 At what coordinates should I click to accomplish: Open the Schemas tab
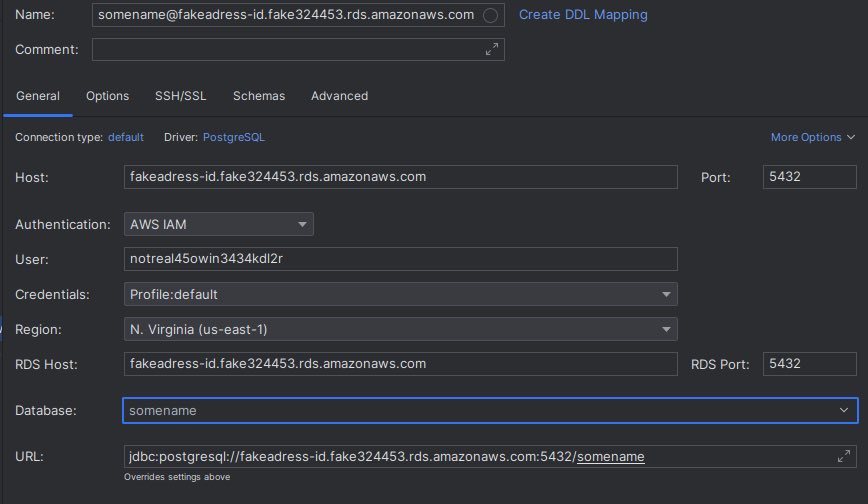coord(259,96)
